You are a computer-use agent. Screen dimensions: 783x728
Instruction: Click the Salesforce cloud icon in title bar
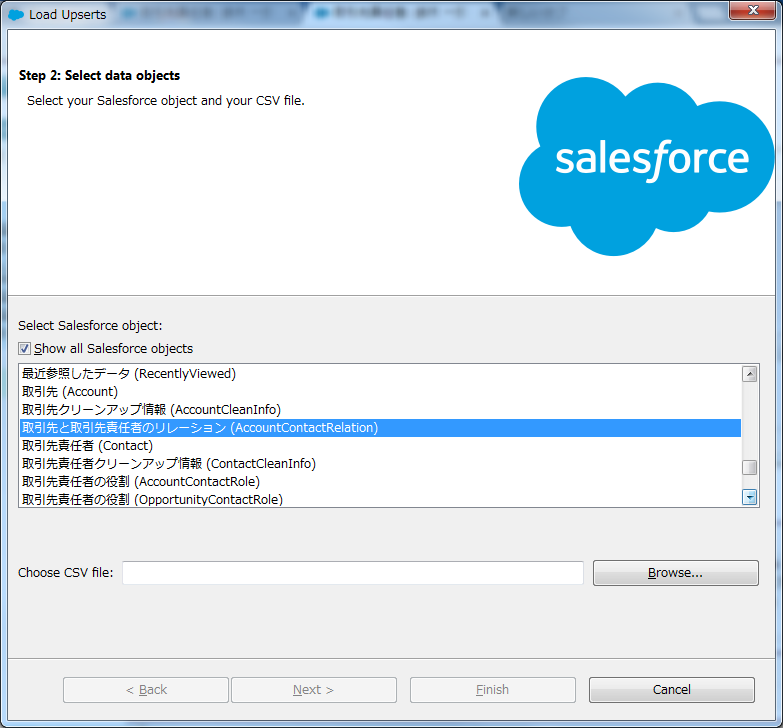[x=16, y=15]
